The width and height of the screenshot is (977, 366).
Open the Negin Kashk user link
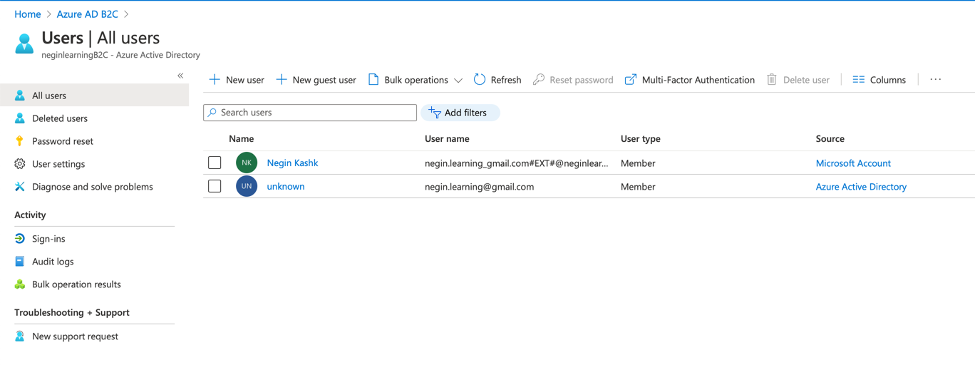[x=293, y=163]
